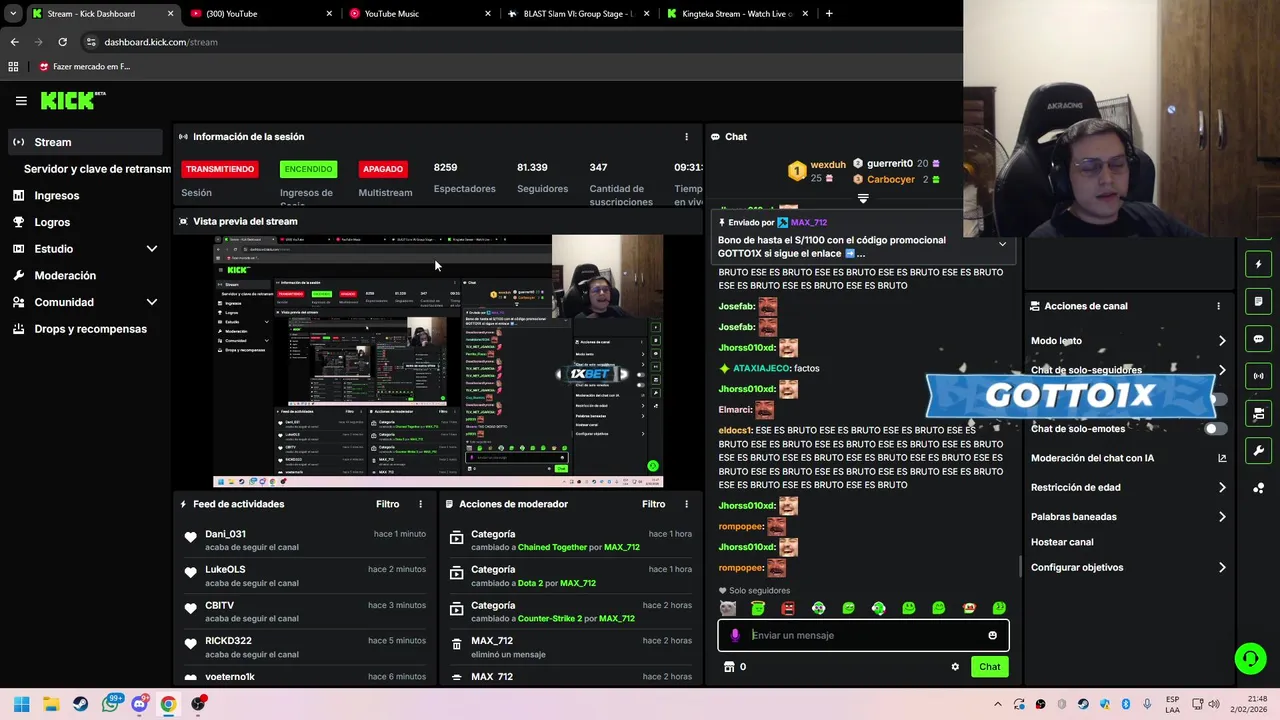1280x720 pixels.
Task: Expand Palabras baneadas options
Action: [1222, 517]
